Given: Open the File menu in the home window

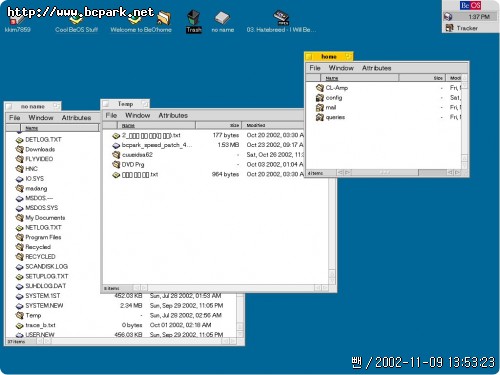Looking at the screenshot, I should click(315, 68).
